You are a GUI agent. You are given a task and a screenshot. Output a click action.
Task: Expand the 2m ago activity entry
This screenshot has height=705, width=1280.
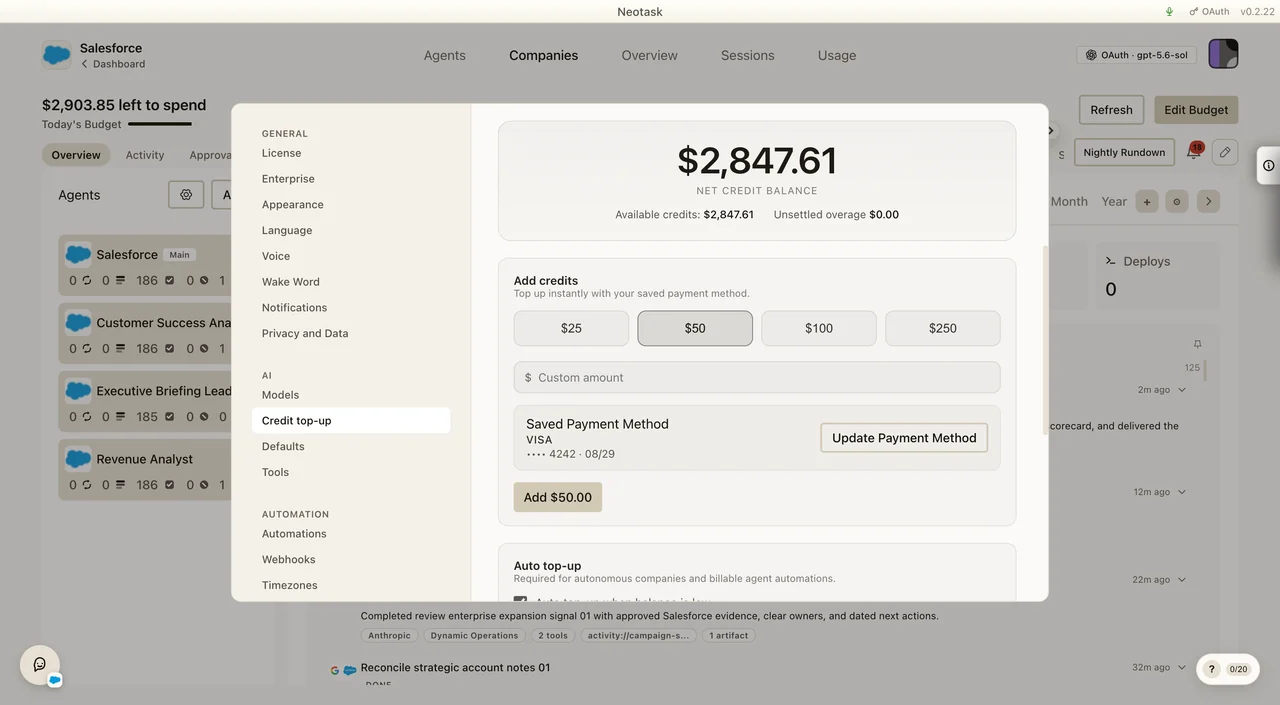pyautogui.click(x=1182, y=390)
